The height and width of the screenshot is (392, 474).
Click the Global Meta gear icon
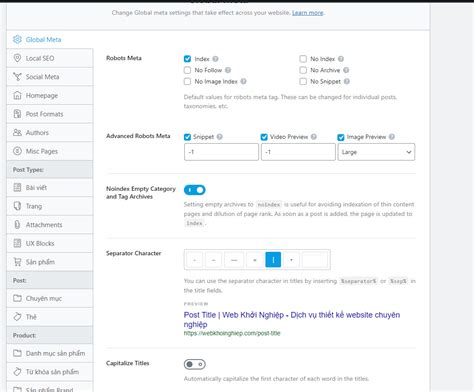[17, 39]
